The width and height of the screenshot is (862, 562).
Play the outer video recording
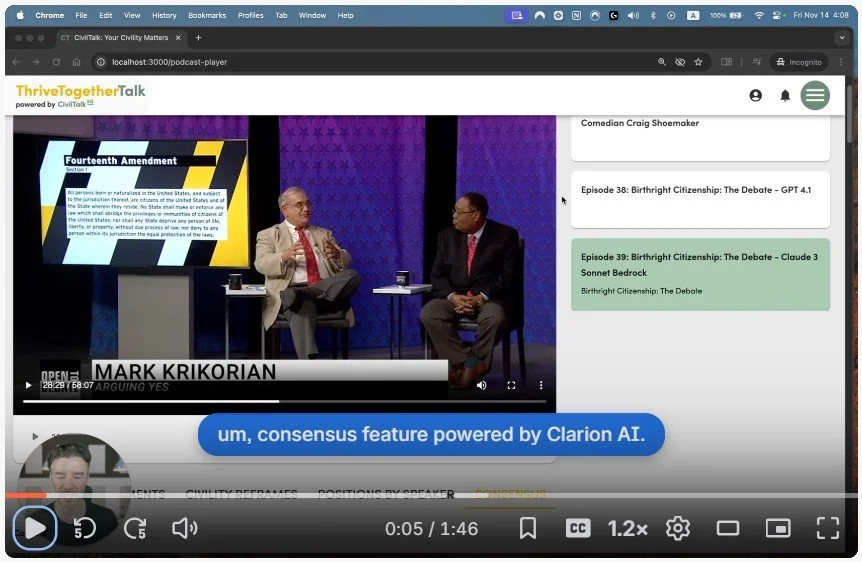35,528
